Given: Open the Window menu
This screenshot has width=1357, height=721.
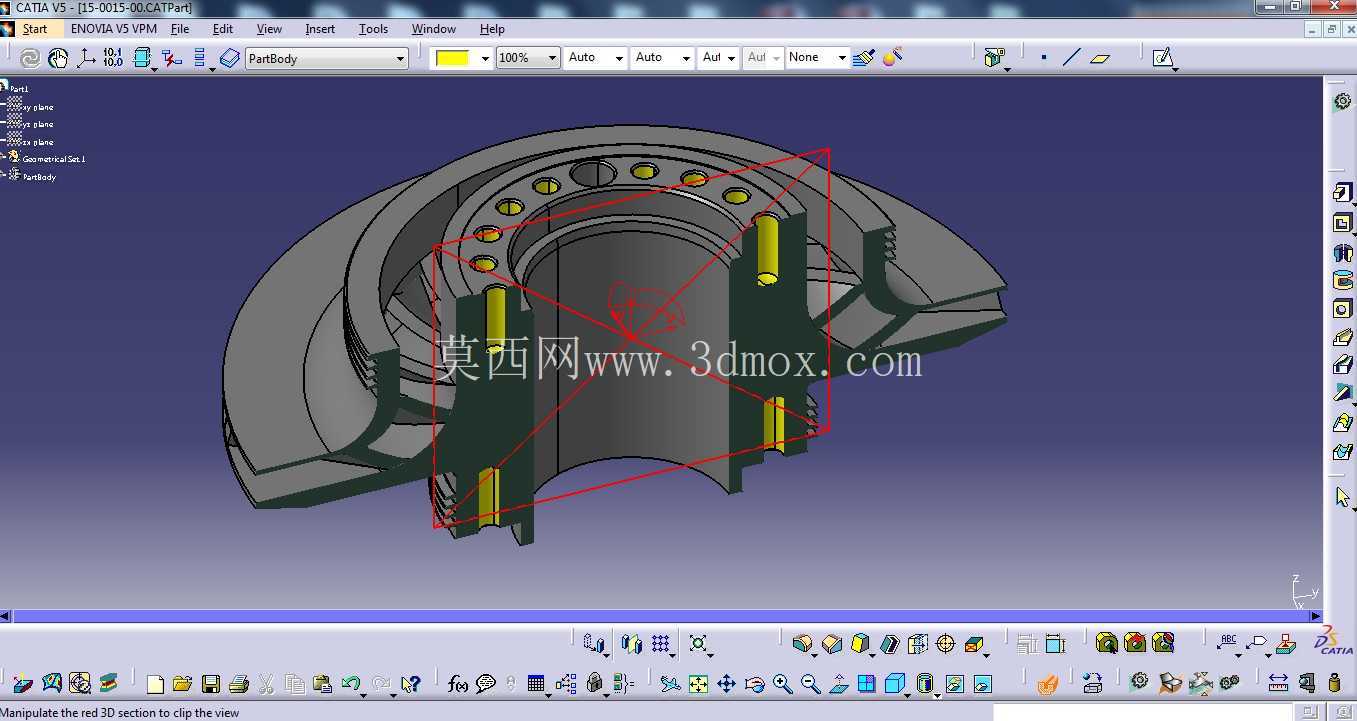Looking at the screenshot, I should pos(434,29).
